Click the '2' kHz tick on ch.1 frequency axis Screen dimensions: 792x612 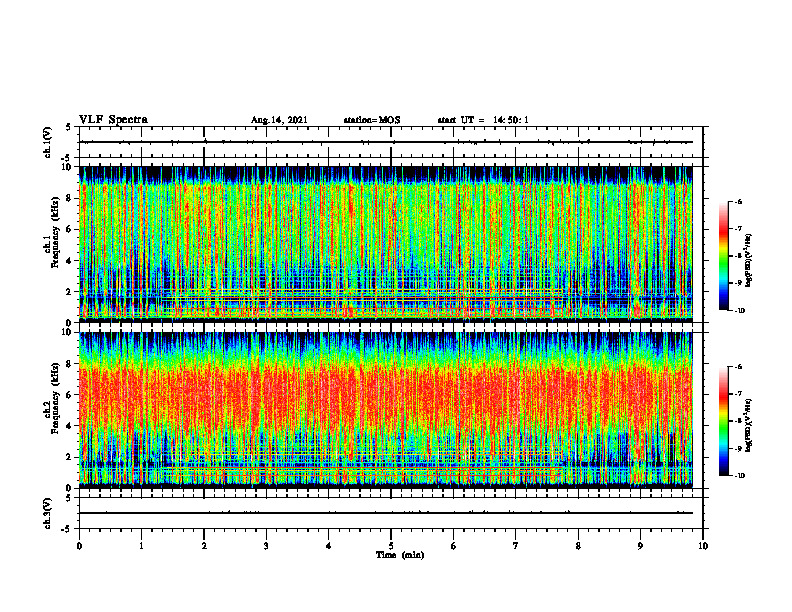tap(69, 292)
